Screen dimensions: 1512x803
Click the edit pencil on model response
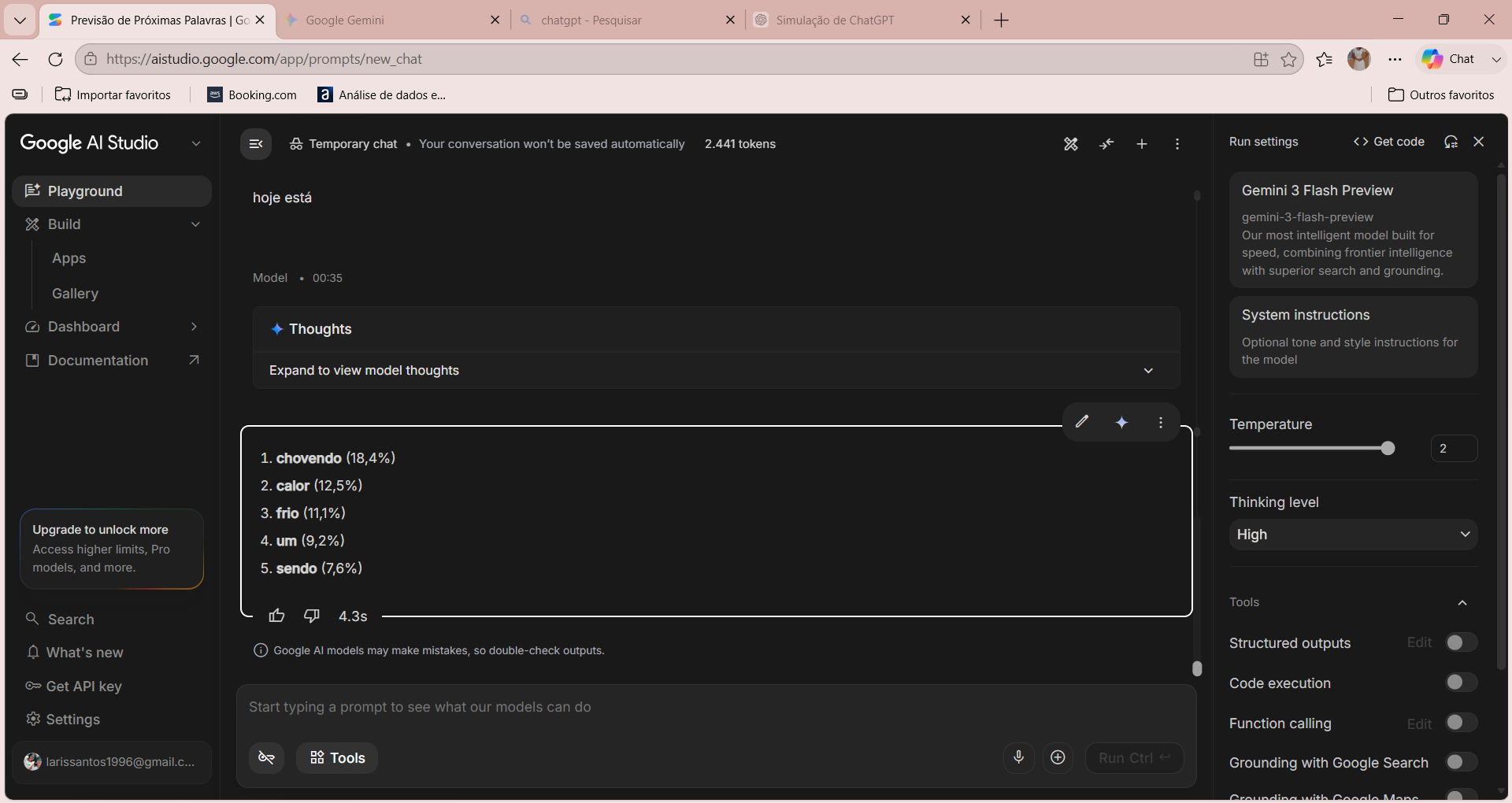[x=1082, y=422]
